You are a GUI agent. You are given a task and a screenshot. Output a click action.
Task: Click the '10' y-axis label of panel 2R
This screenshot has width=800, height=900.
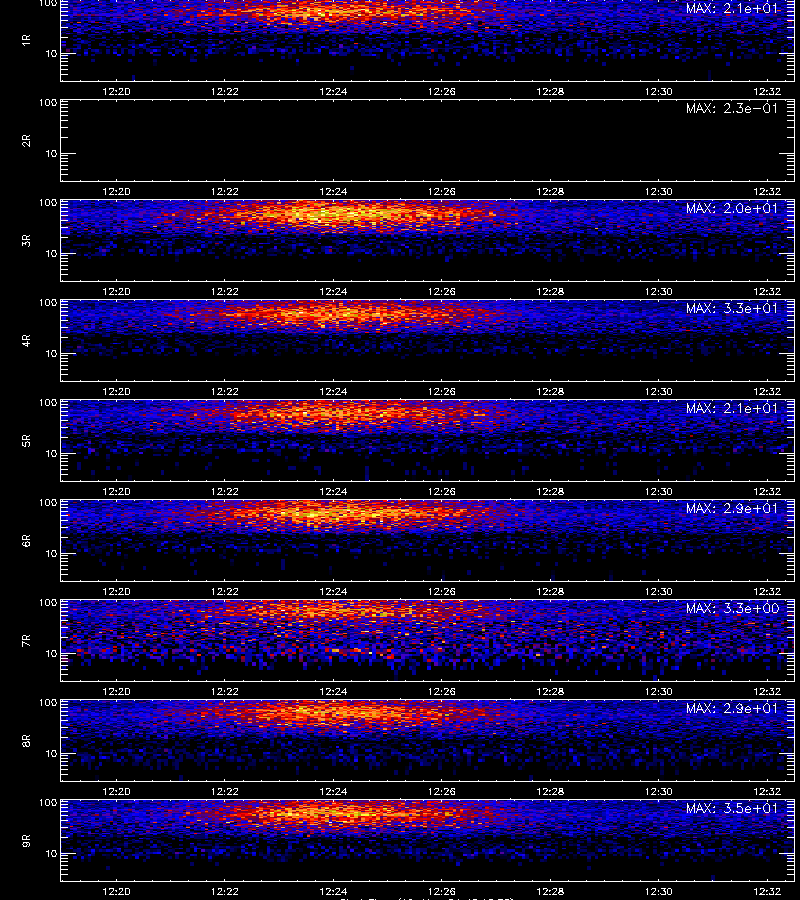click(51, 154)
